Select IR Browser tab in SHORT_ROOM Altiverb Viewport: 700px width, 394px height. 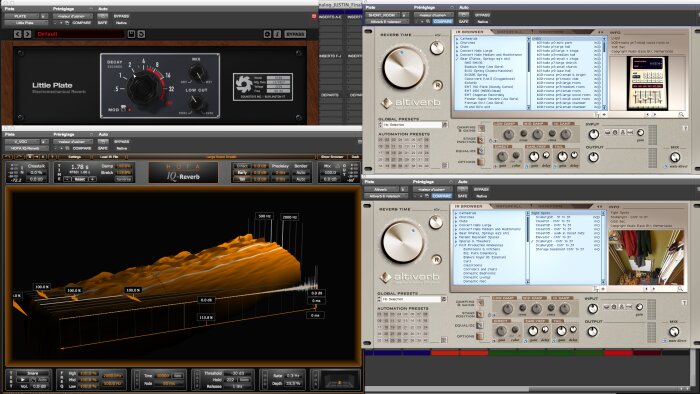(469, 32)
